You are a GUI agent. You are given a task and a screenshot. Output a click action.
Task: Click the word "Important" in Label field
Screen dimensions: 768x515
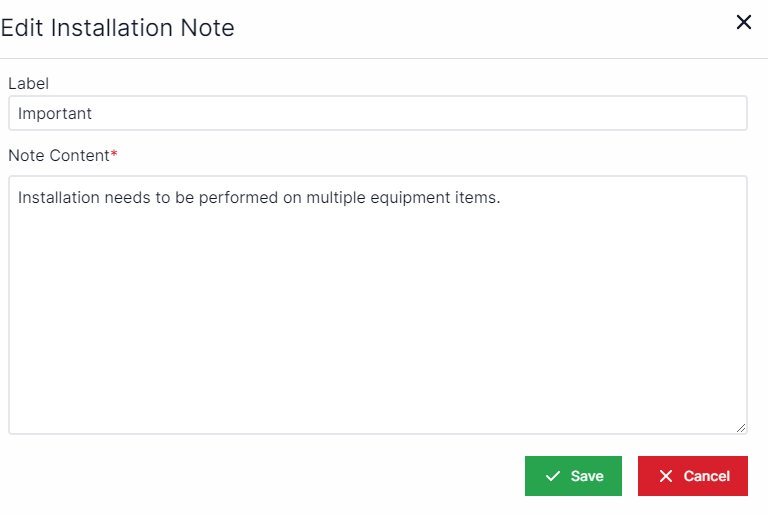pyautogui.click(x=55, y=113)
